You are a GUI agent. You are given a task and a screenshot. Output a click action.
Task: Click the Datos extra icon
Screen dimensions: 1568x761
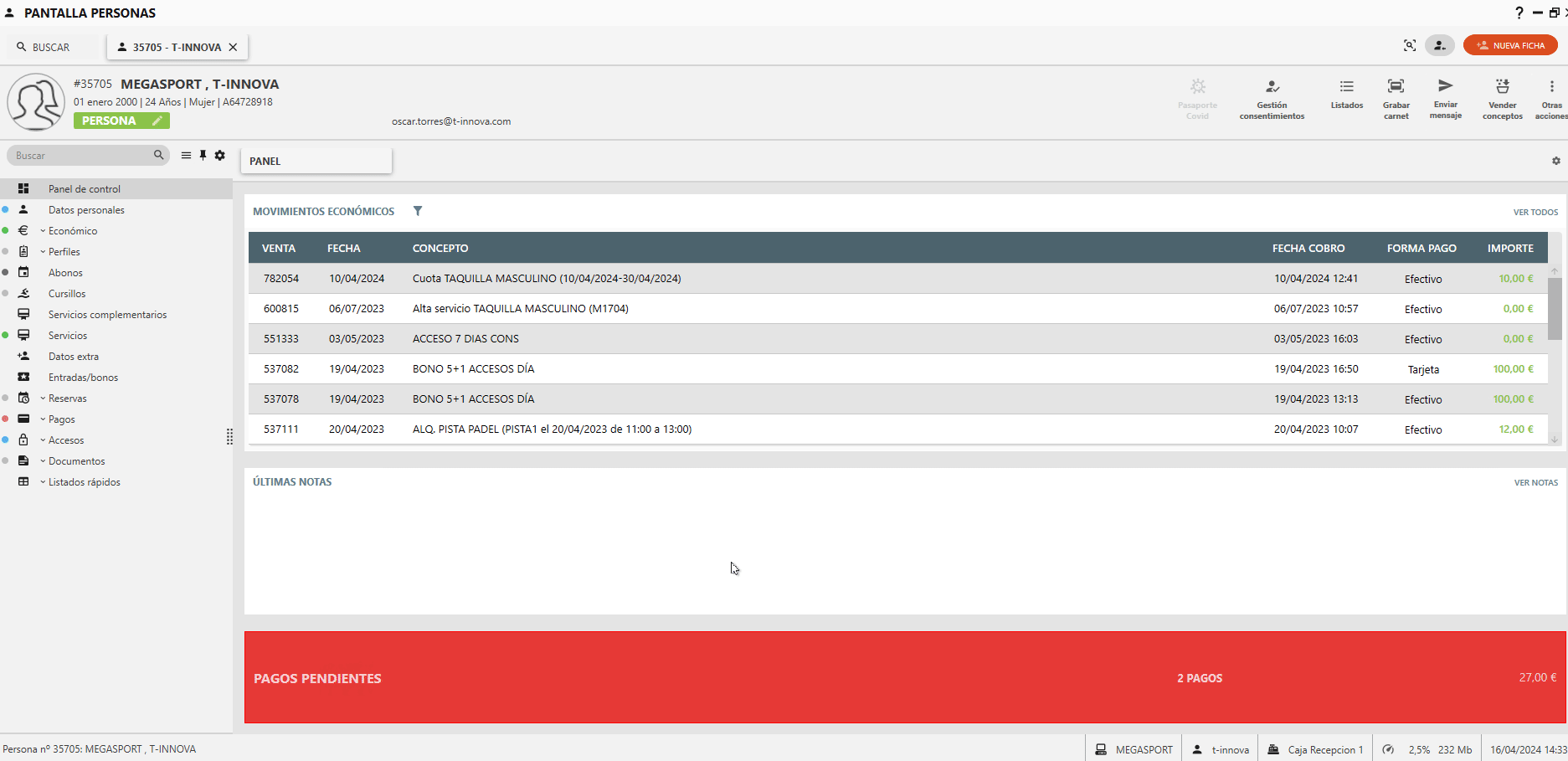click(23, 356)
